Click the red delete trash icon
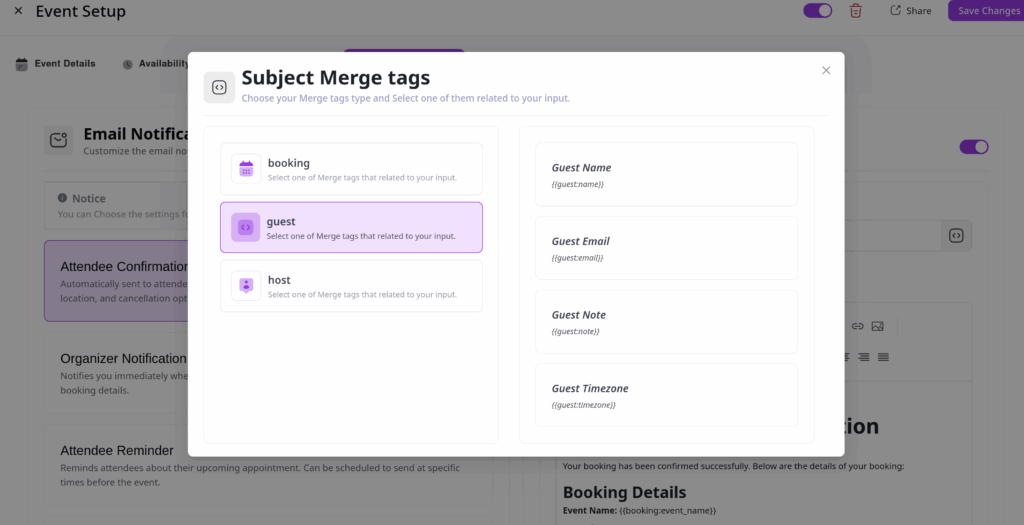This screenshot has width=1024, height=525. coord(855,11)
